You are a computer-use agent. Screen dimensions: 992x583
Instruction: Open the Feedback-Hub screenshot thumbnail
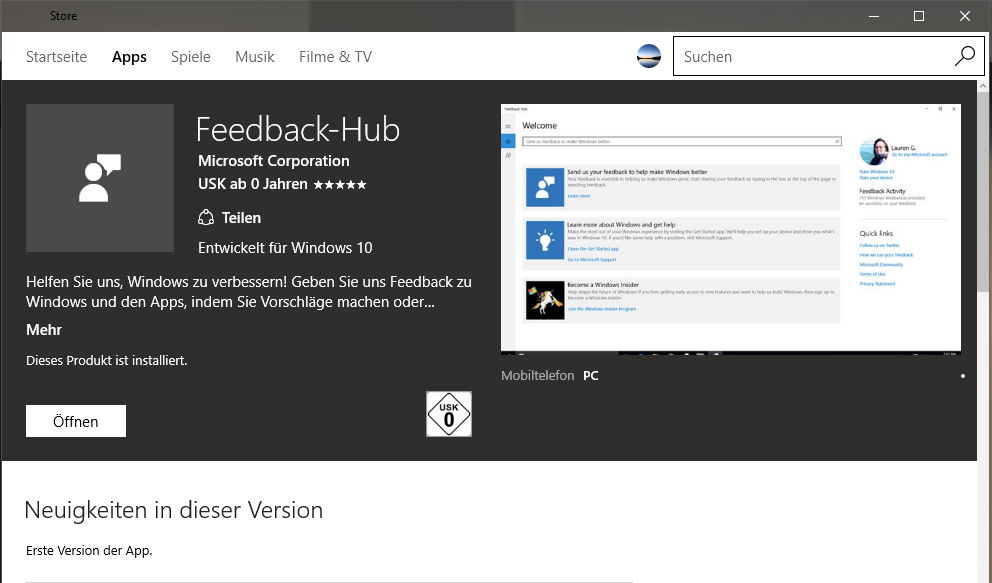pos(731,229)
